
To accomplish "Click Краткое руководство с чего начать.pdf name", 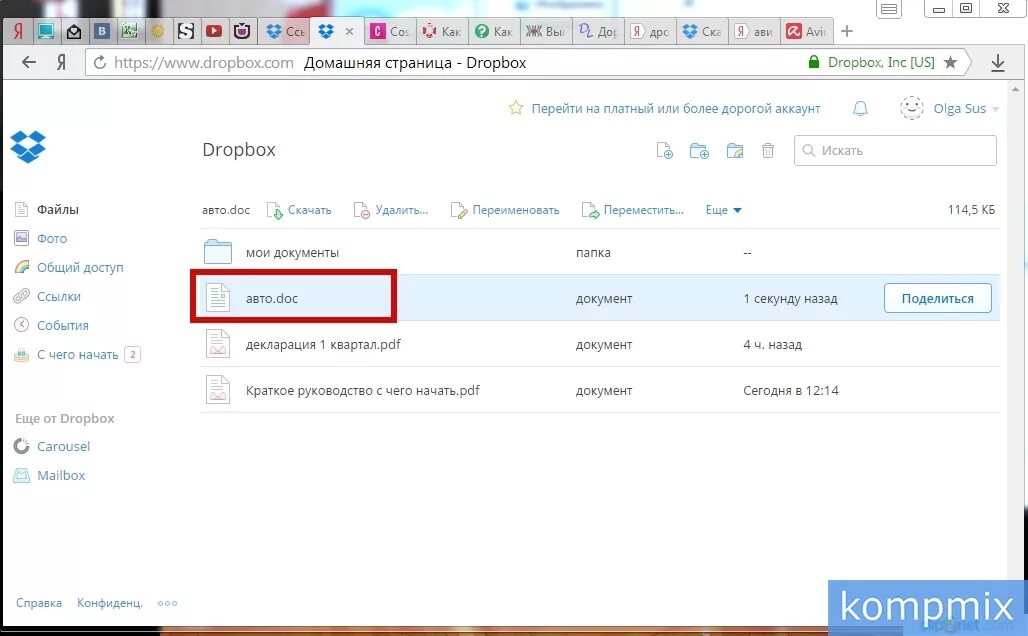I will [363, 390].
